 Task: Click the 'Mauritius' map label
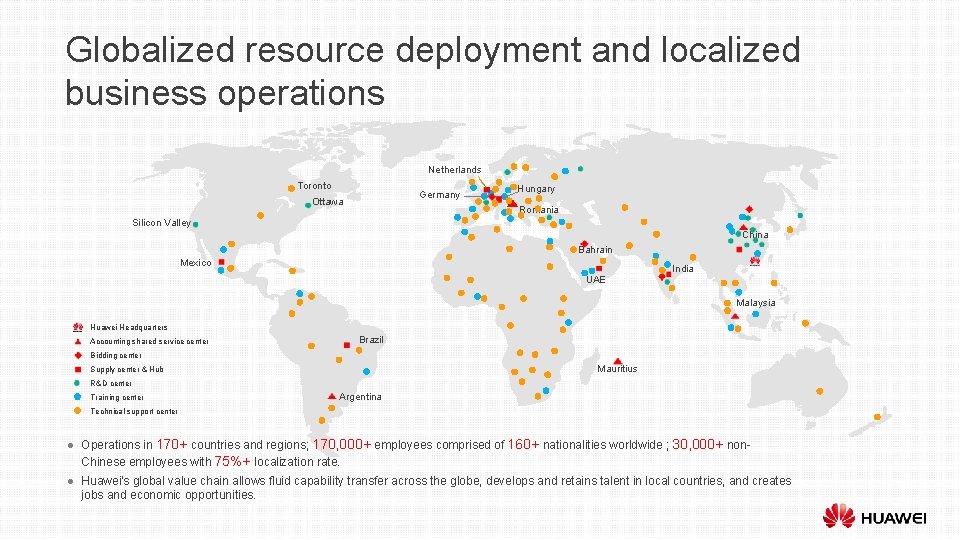pos(617,369)
